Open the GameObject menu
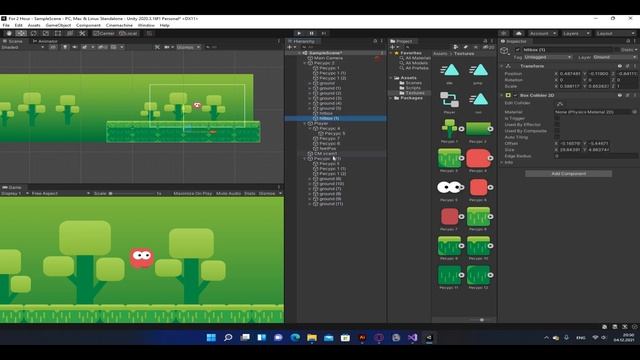Viewport: 640px width, 360px height. point(58,25)
